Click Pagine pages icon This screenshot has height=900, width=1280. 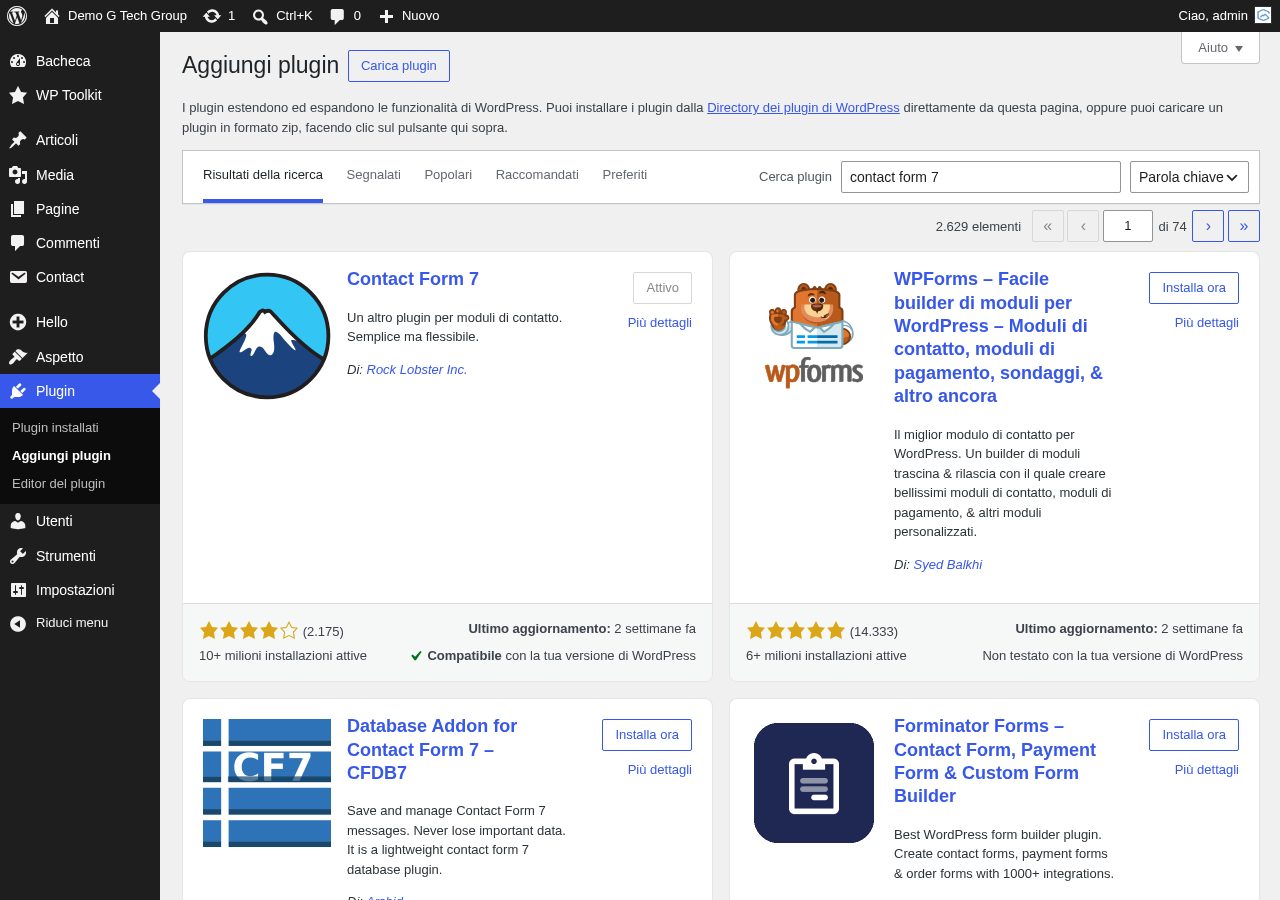[x=18, y=209]
